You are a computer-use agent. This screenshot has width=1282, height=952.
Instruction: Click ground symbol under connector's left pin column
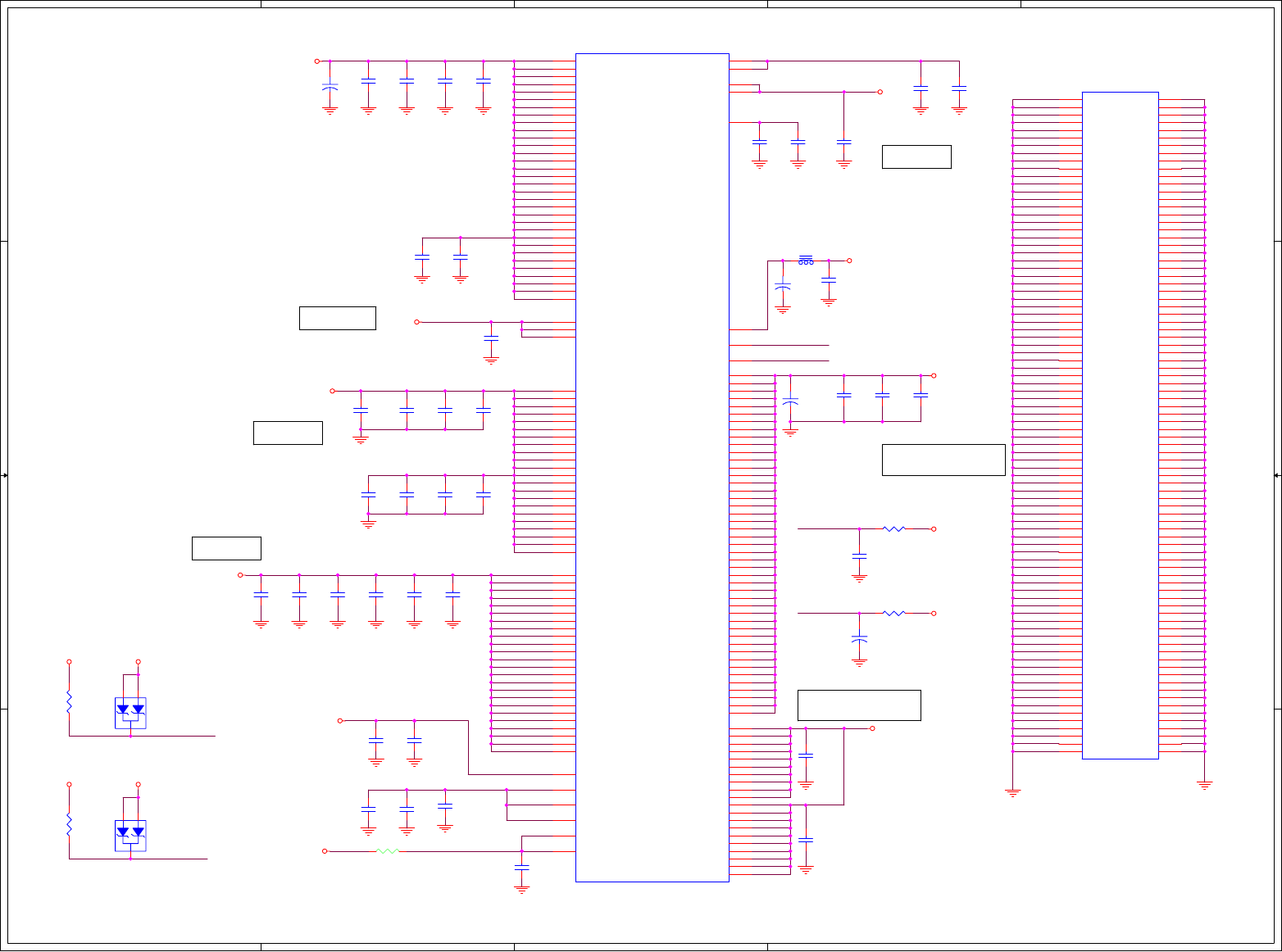pos(1012,792)
